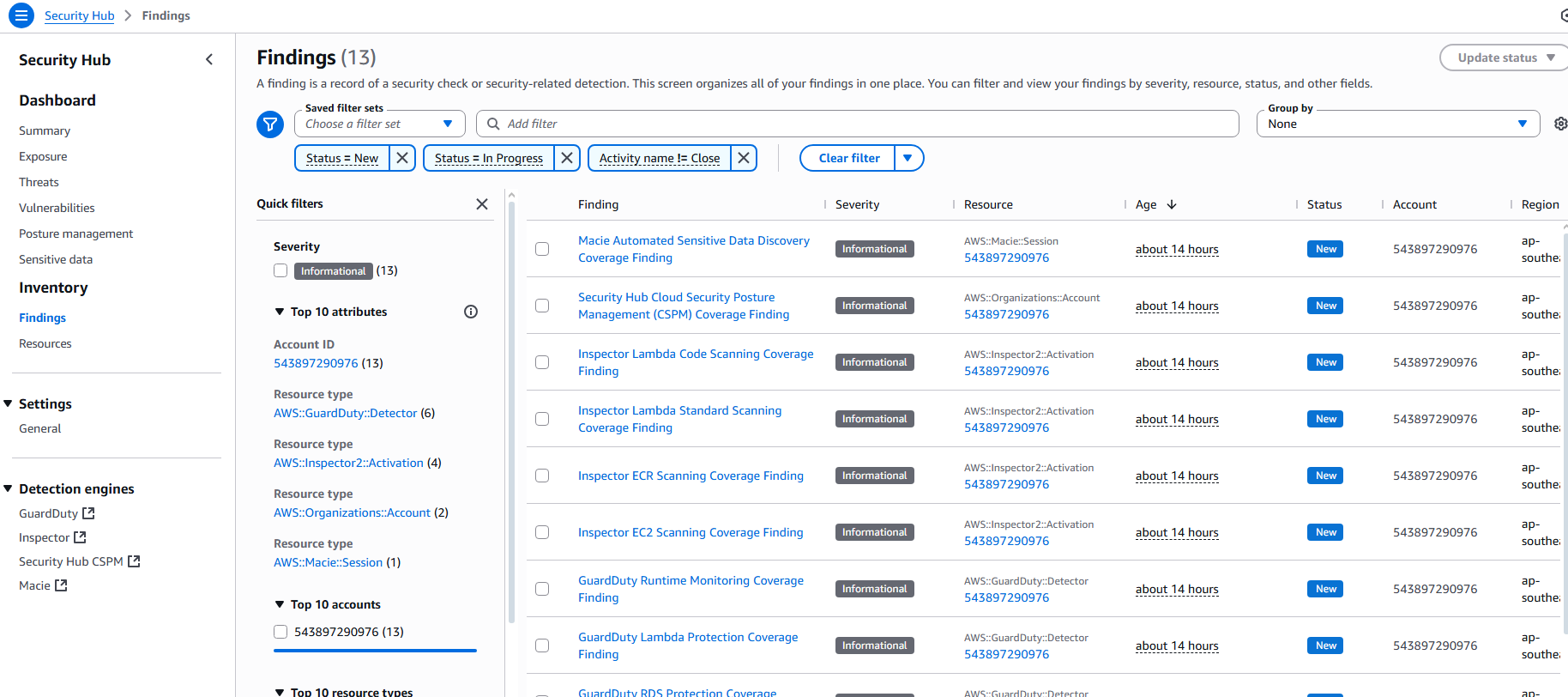Open Macie external link icon

(x=61, y=585)
